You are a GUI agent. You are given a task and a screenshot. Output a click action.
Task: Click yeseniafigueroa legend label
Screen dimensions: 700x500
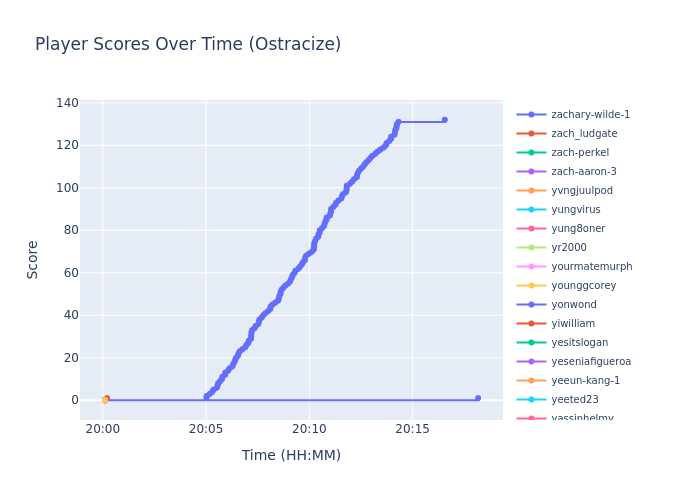591,362
